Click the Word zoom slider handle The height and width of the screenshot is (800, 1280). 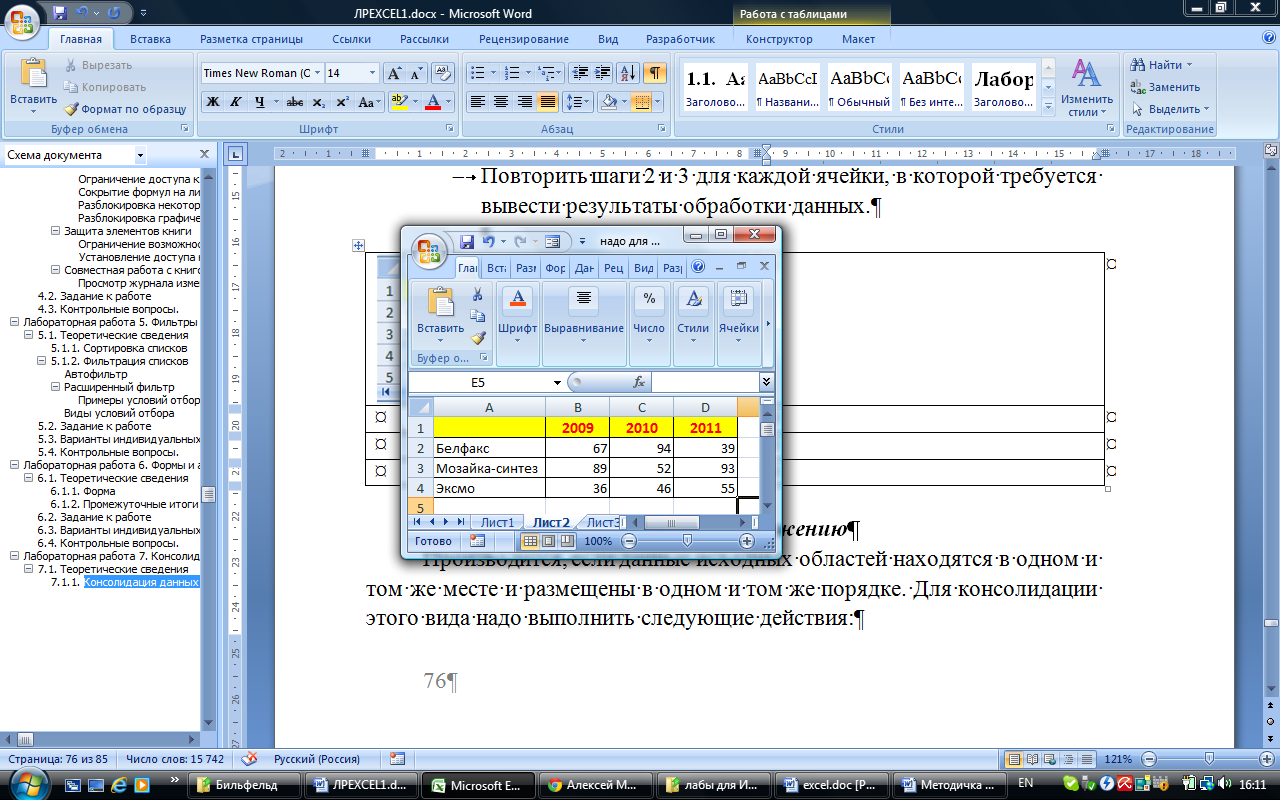click(1209, 759)
